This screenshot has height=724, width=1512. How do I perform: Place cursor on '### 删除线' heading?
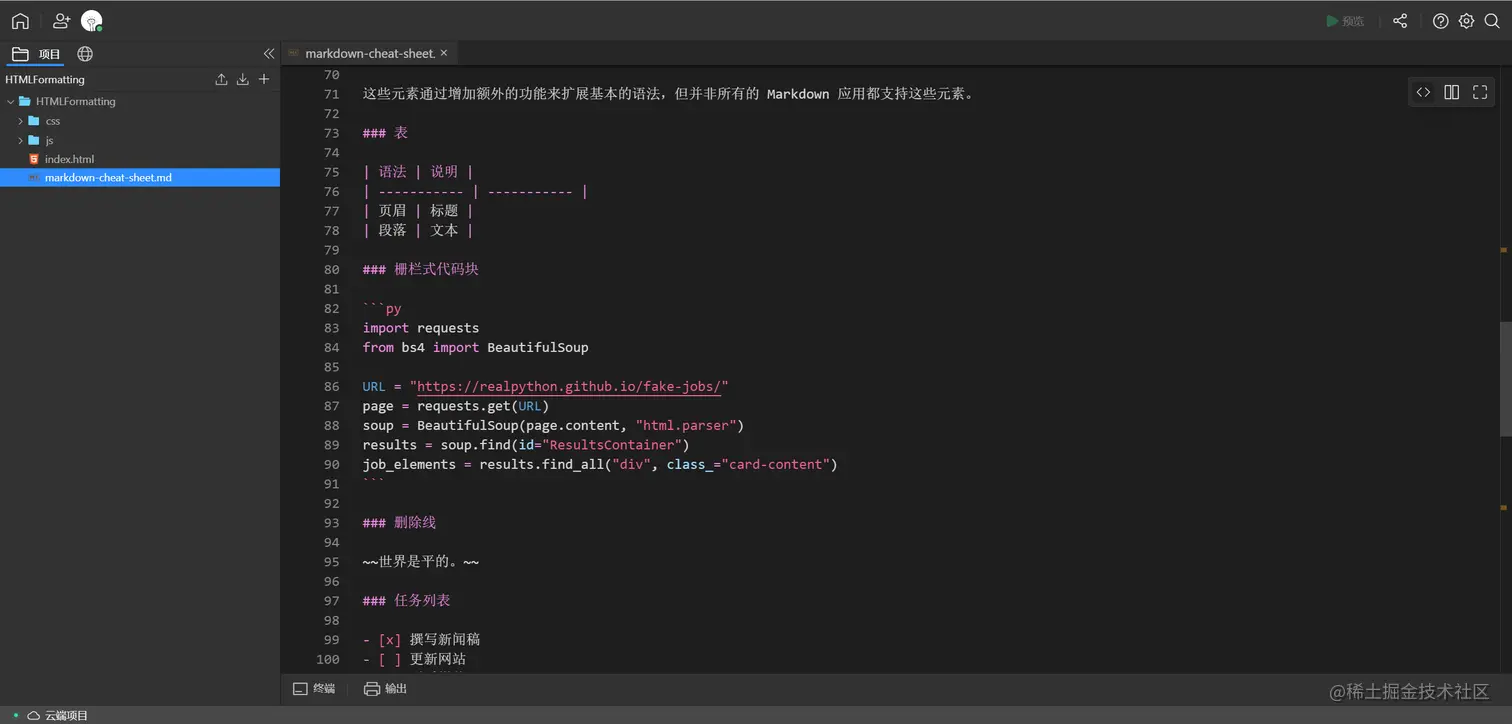click(399, 523)
